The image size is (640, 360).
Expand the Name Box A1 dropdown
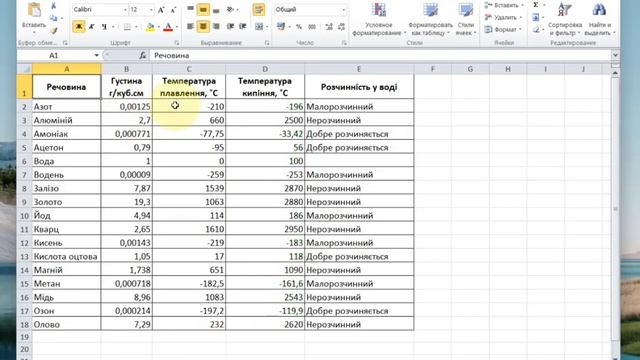point(96,56)
